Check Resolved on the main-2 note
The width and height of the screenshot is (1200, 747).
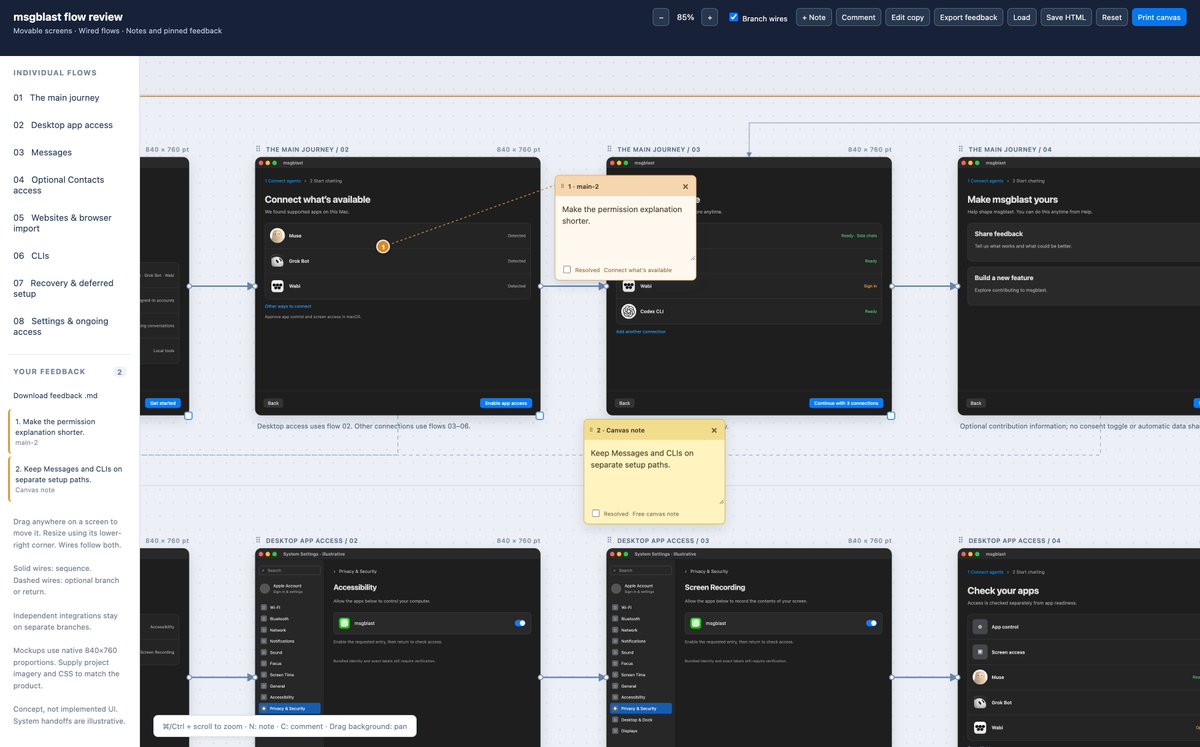pyautogui.click(x=567, y=270)
